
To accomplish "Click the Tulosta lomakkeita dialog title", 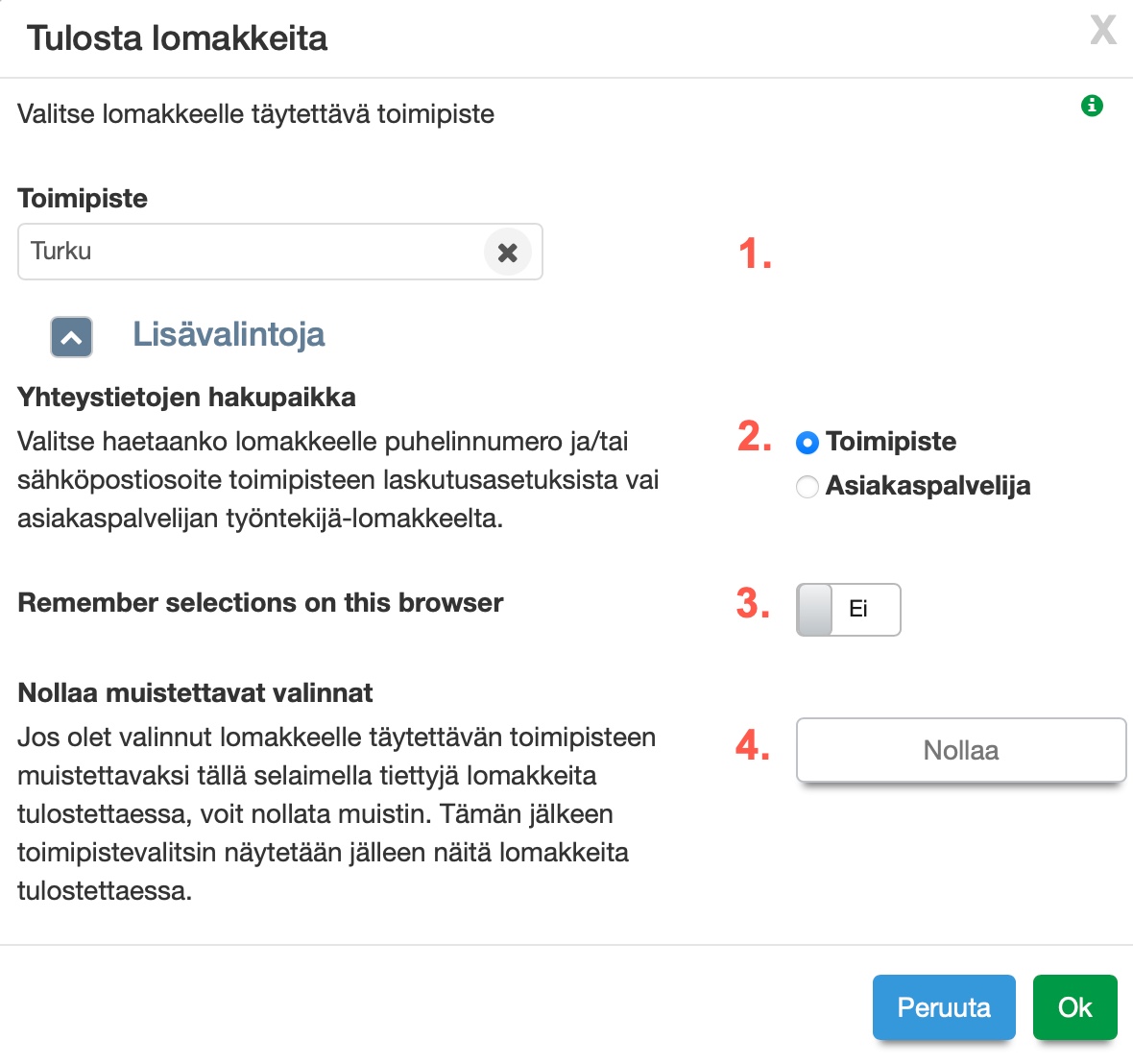I will point(178,38).
